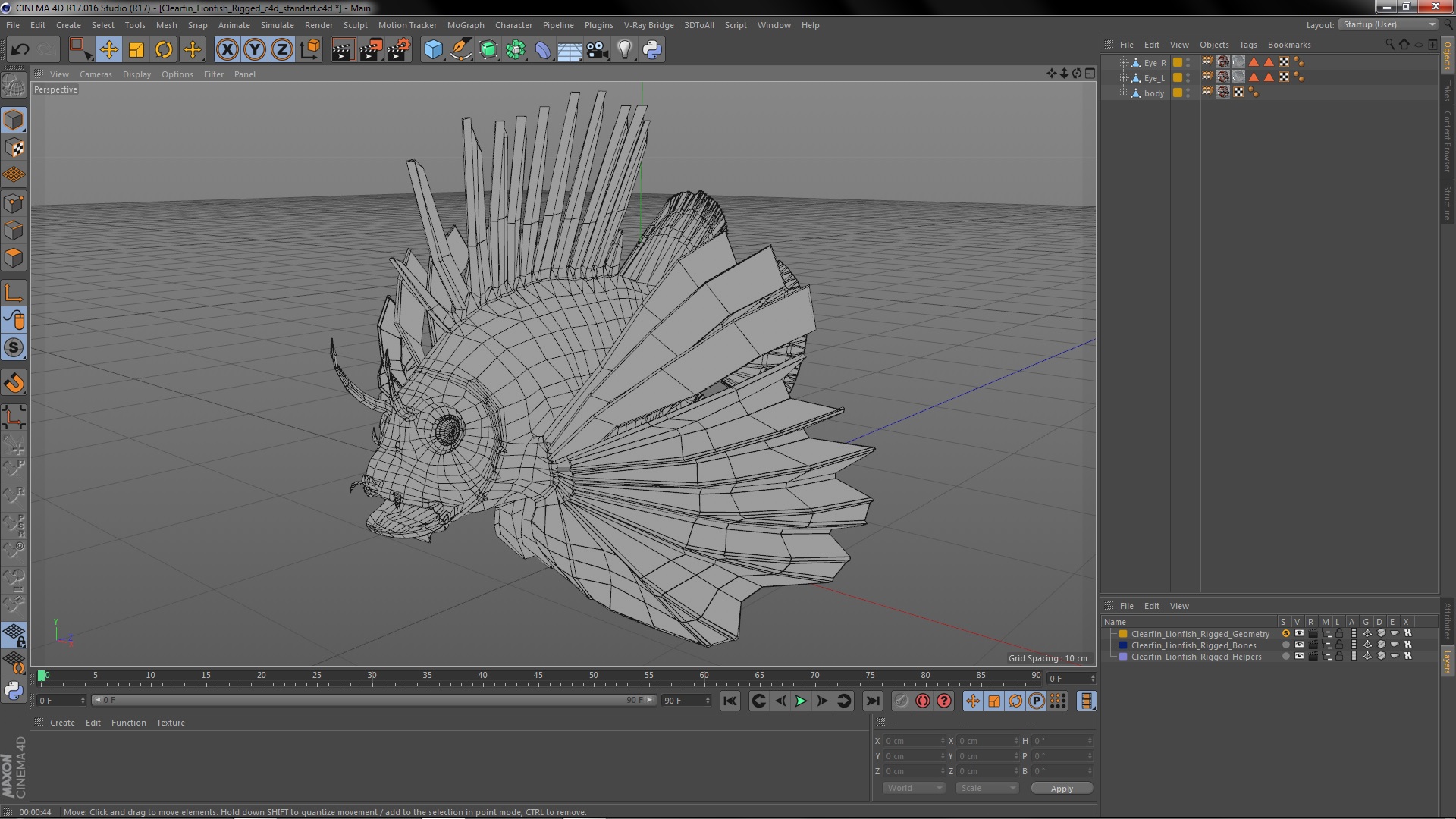This screenshot has height=819, width=1456.
Task: Toggle X axis lock
Action: click(x=227, y=50)
